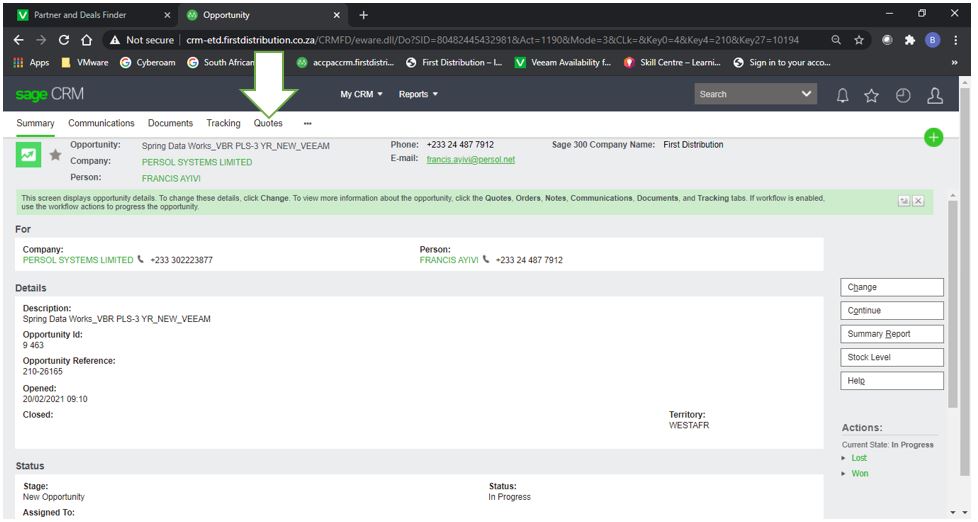Viewport: 978px width, 522px height.
Task: Click the green opportunity chart icon
Action: 27,155
